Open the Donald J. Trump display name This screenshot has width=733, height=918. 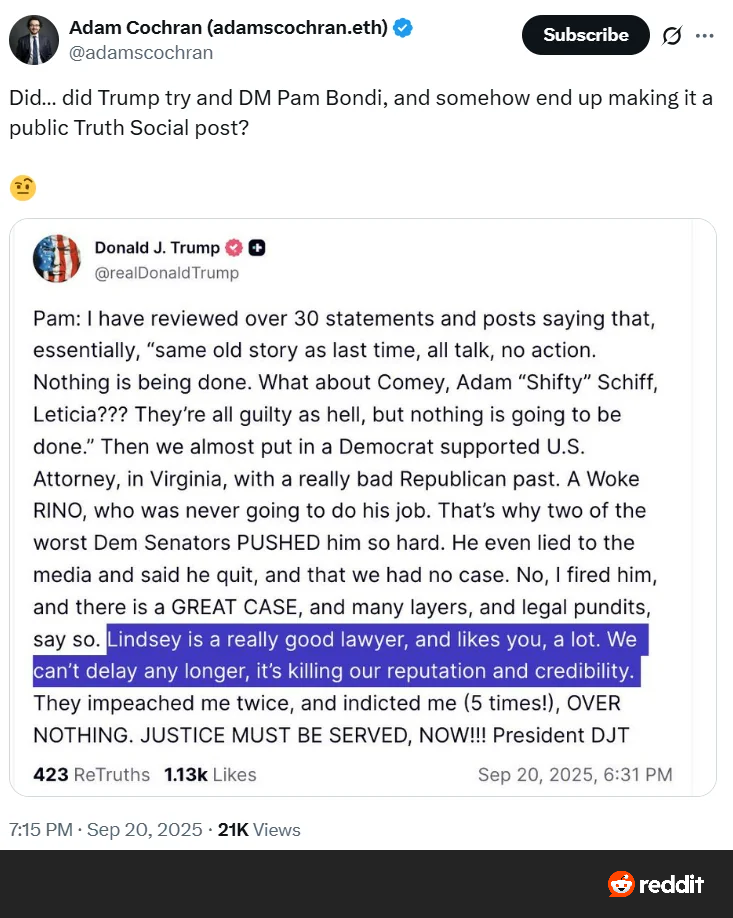point(157,248)
